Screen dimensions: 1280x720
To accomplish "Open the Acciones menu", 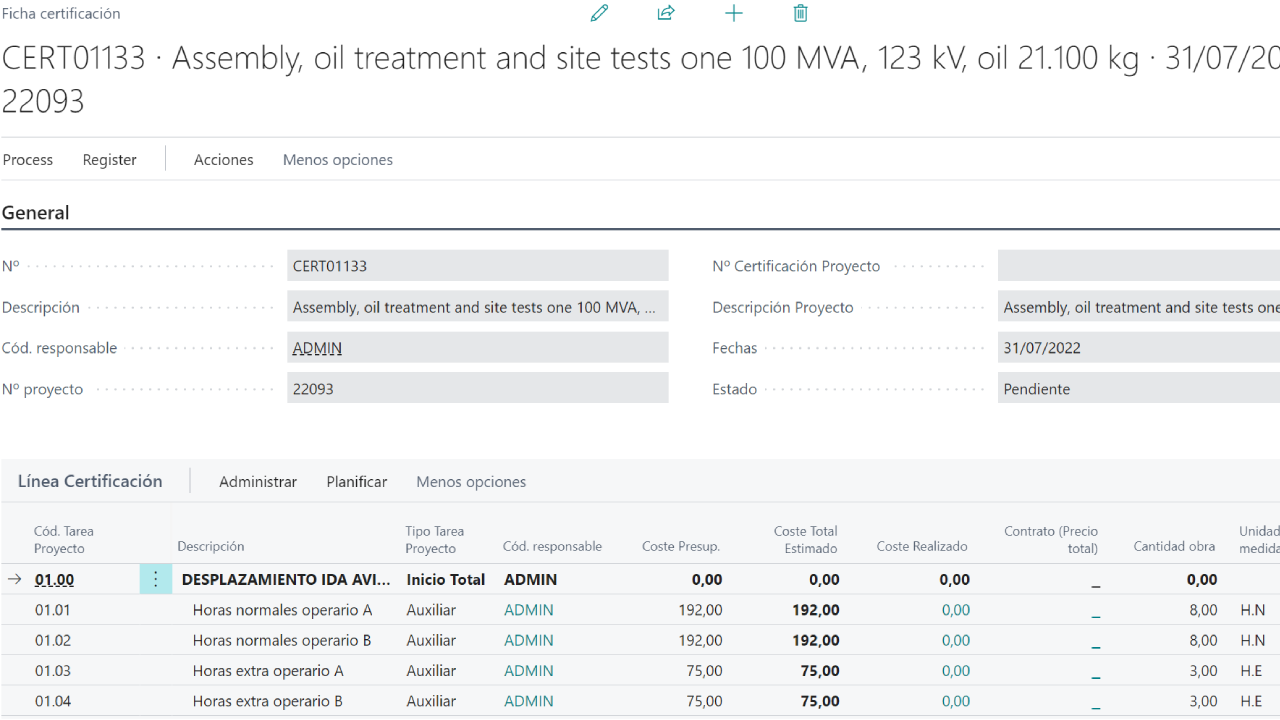I will click(223, 160).
